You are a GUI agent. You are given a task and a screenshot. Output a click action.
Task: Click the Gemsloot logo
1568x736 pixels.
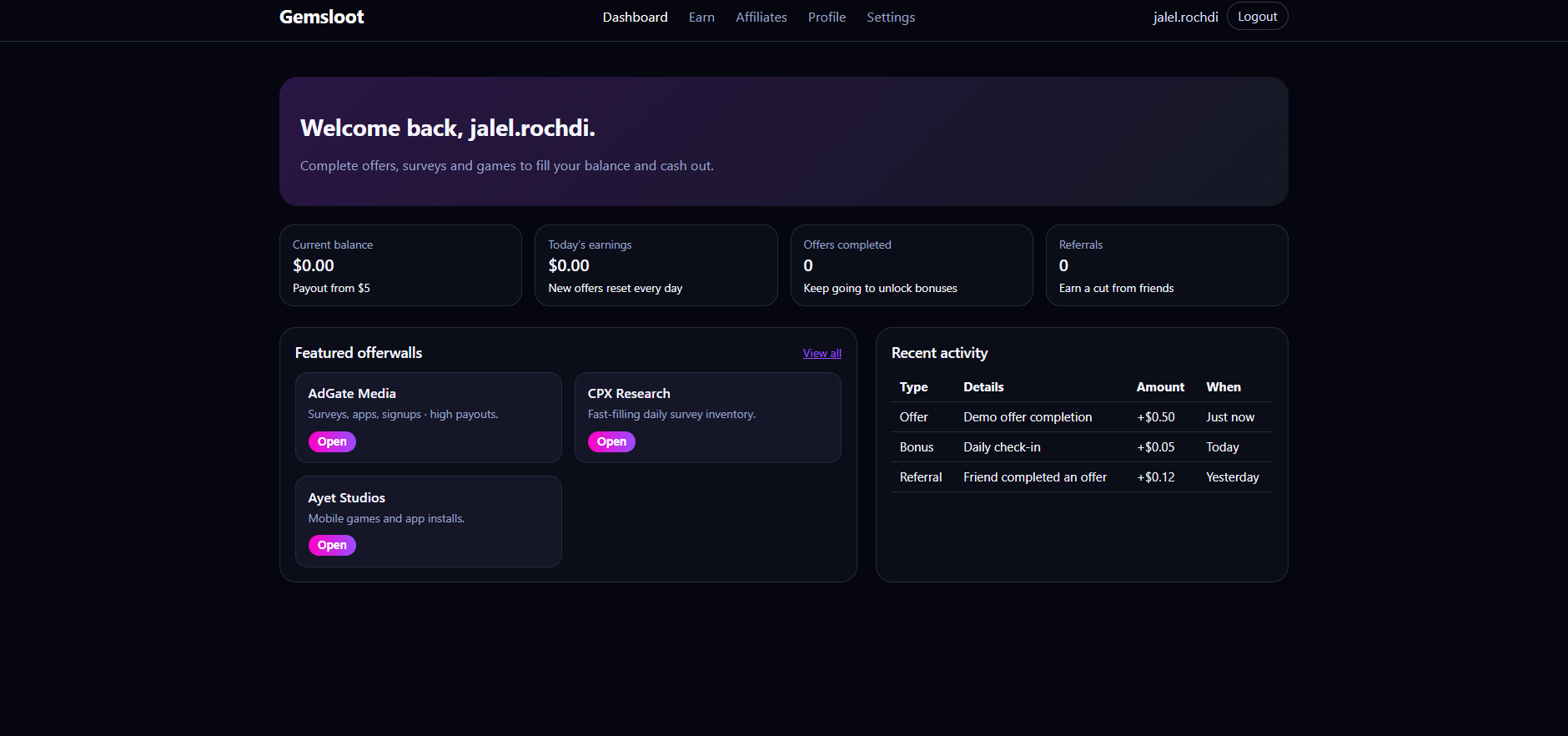pyautogui.click(x=321, y=17)
